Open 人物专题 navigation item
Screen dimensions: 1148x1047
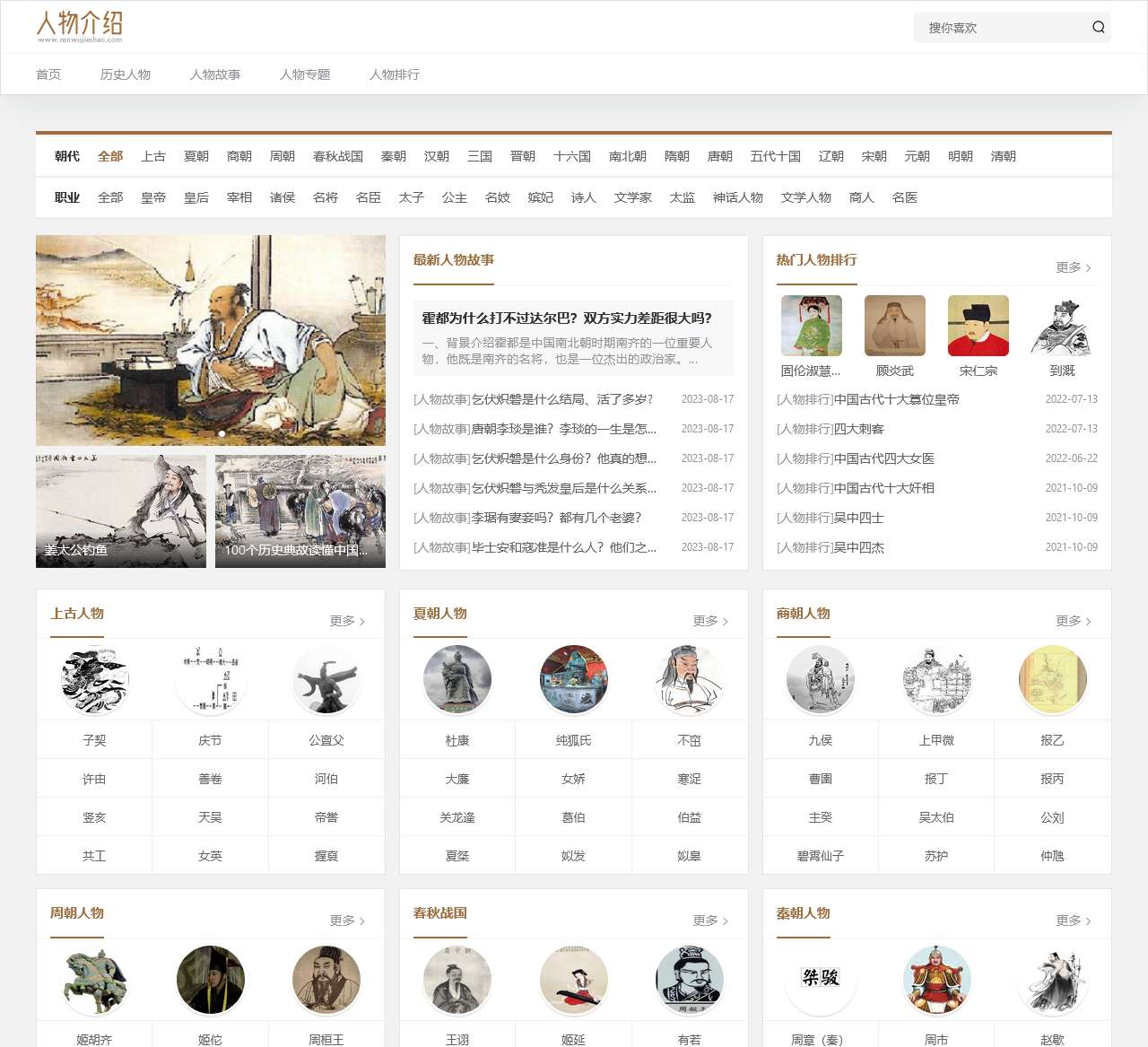tap(305, 74)
